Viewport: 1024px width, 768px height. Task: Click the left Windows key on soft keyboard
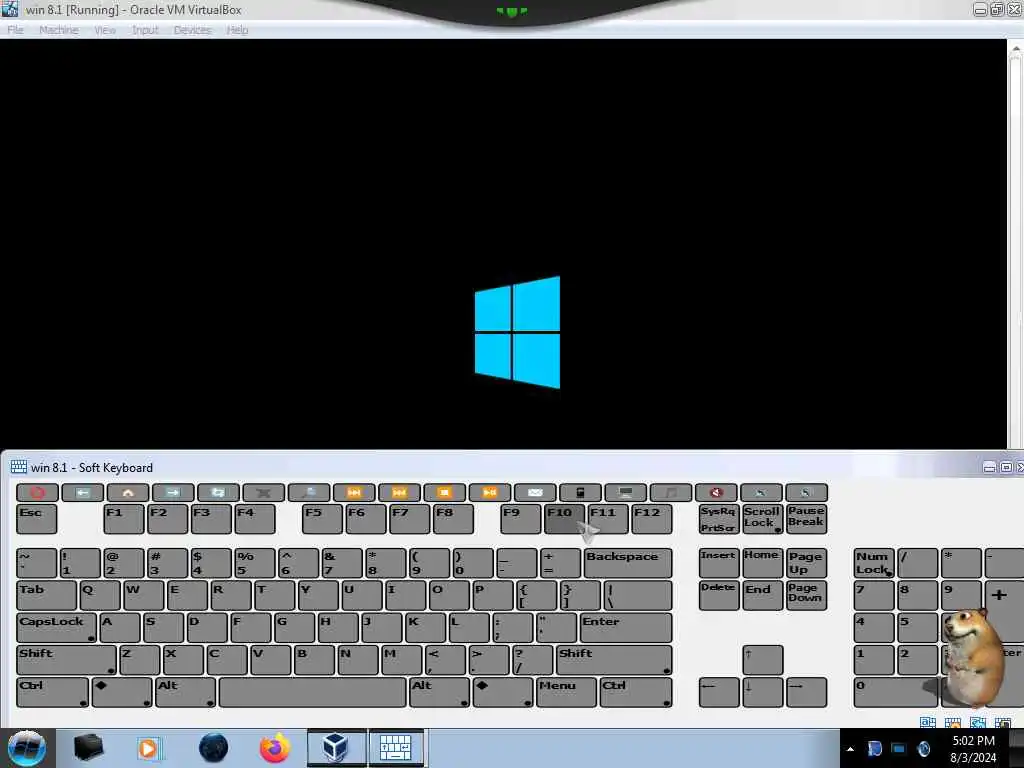[x=122, y=692]
